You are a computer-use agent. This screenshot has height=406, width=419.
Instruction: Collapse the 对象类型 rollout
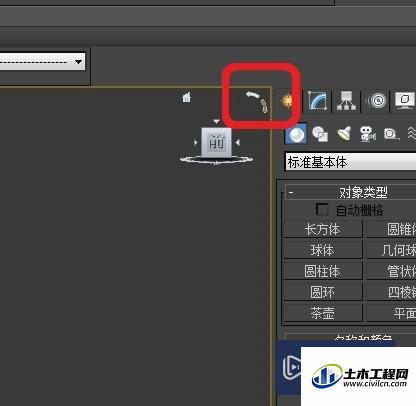(x=351, y=192)
